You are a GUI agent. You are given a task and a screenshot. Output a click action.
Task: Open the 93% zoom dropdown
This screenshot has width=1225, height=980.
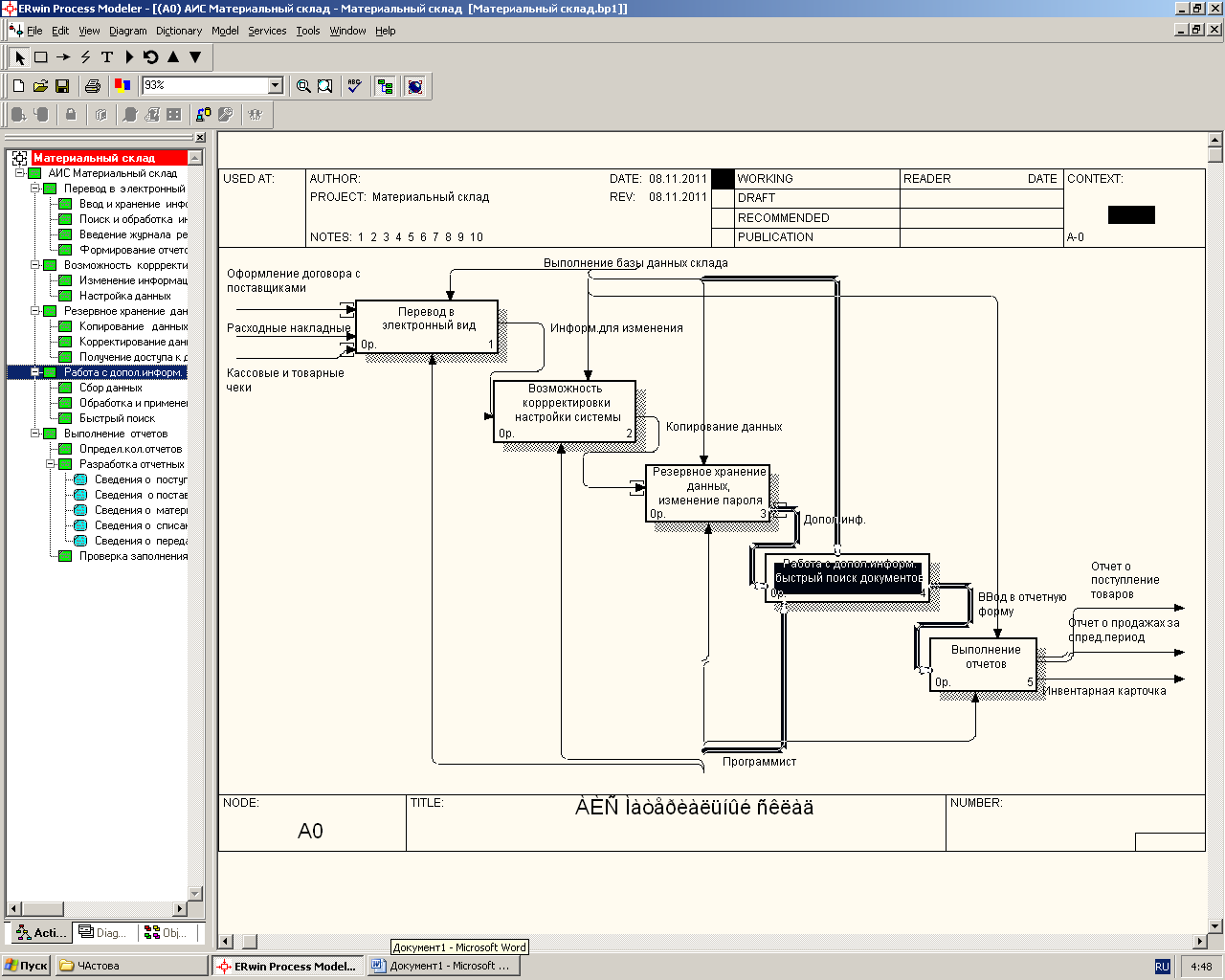(x=276, y=86)
